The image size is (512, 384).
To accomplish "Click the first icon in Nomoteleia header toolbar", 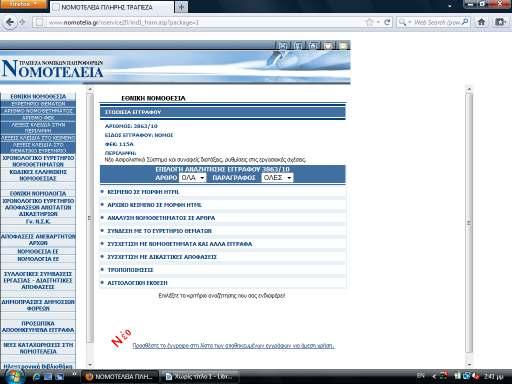I will (283, 45).
